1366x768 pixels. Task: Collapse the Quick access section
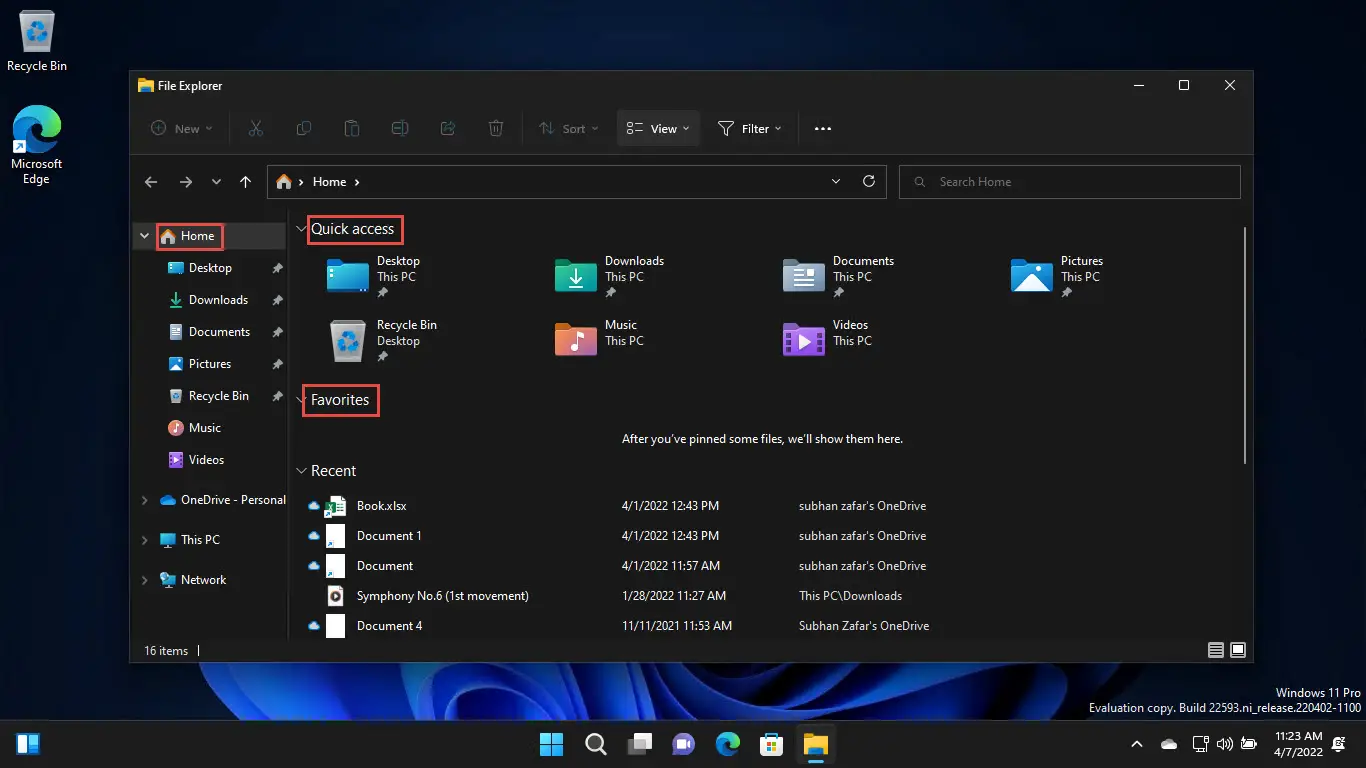pyautogui.click(x=301, y=229)
